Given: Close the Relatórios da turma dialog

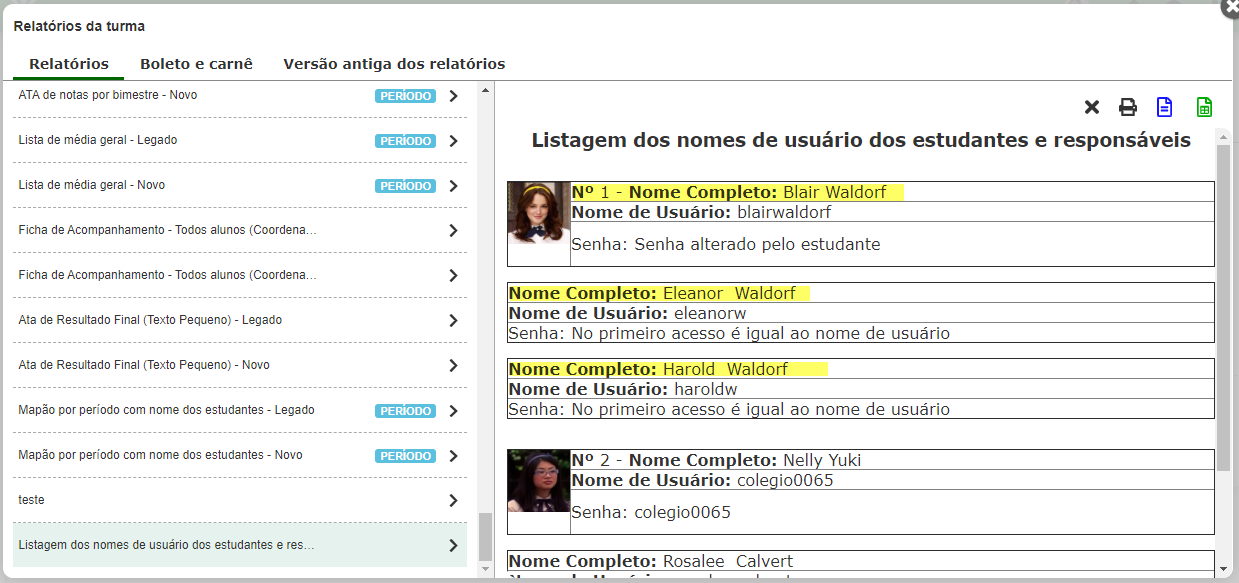Looking at the screenshot, I should [x=1230, y=6].
